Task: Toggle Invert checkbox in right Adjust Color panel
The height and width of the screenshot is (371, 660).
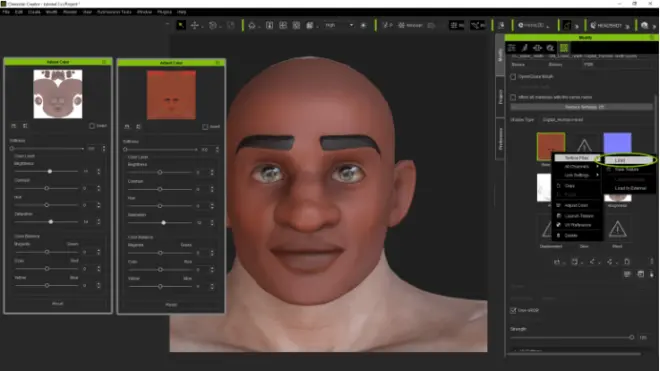Action: pos(205,127)
